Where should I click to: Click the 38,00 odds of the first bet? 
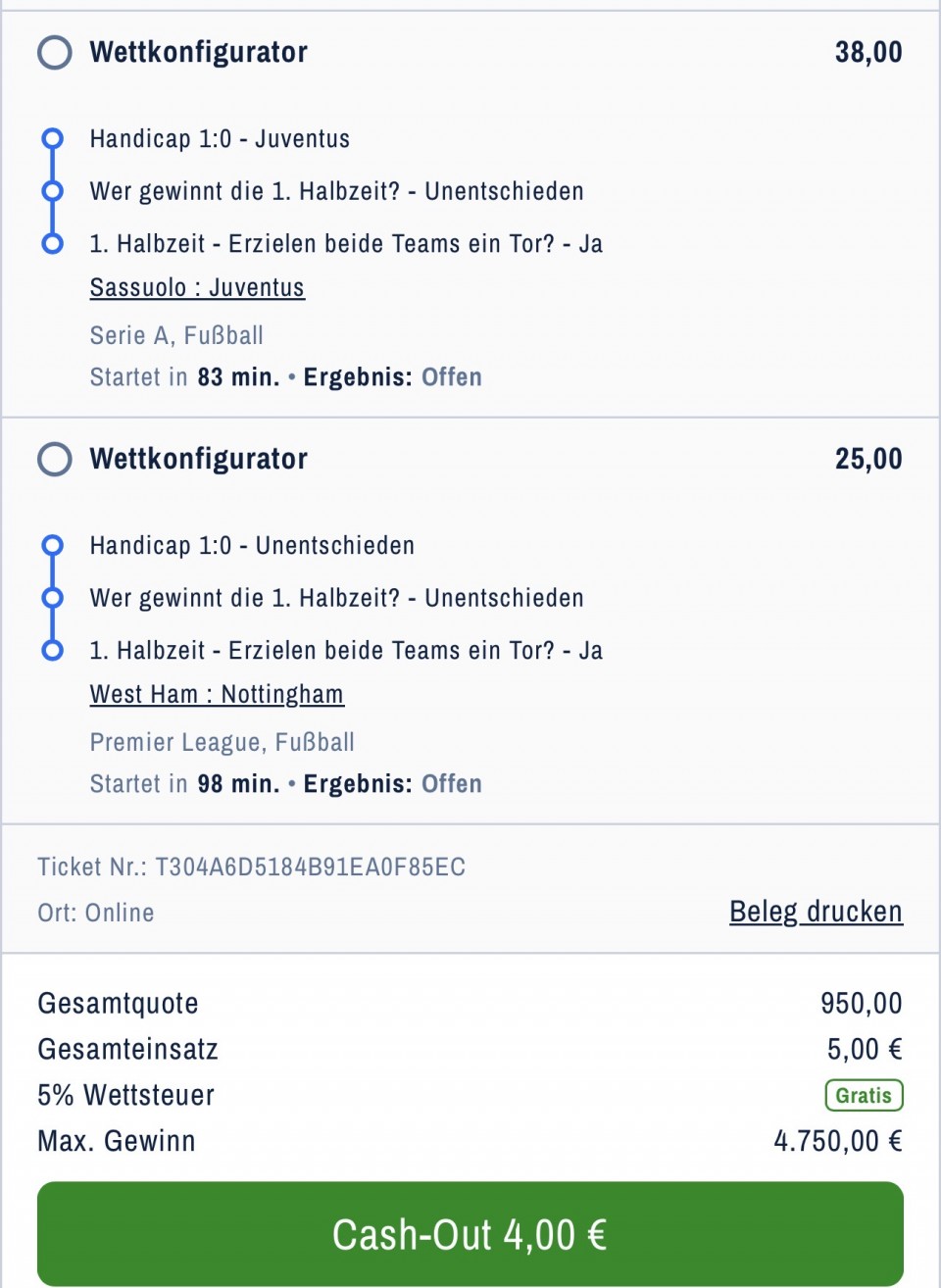tap(868, 52)
